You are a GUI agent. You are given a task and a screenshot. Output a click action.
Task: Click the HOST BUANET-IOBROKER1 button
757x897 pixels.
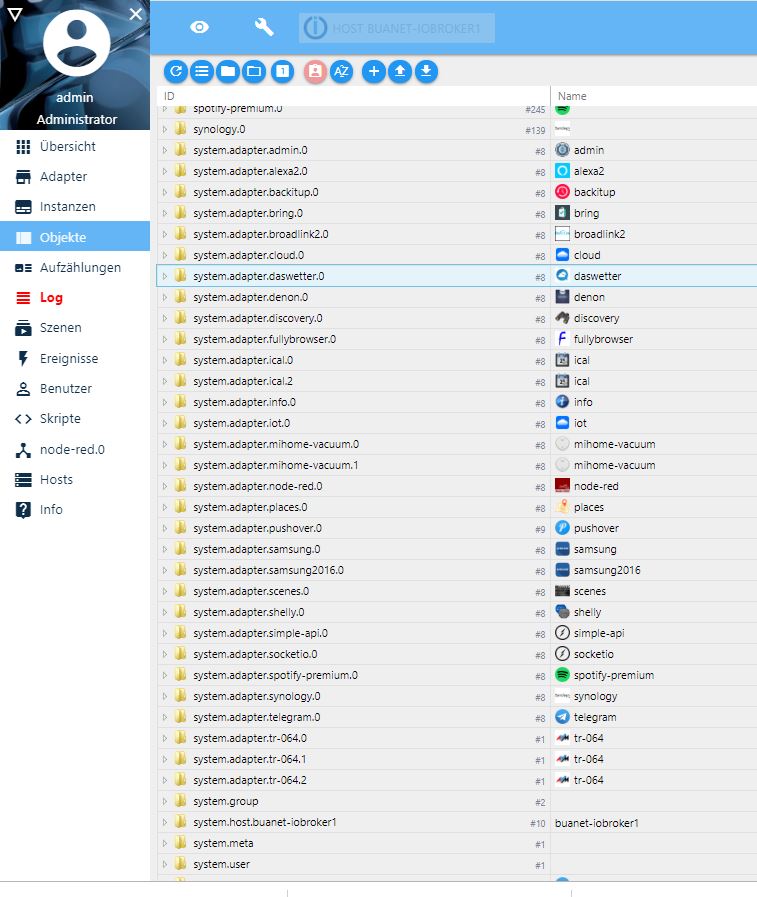coord(397,28)
